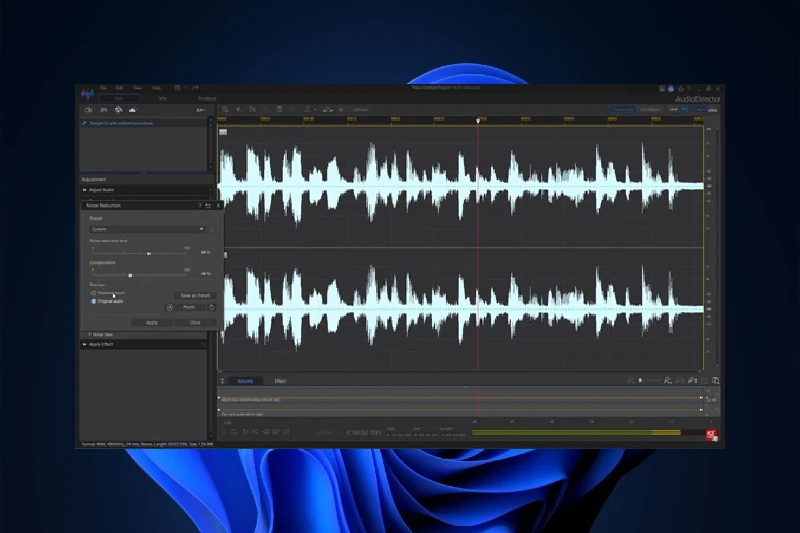This screenshot has height=533, width=800.
Task: Click the Save as Preset button
Action: tap(194, 296)
